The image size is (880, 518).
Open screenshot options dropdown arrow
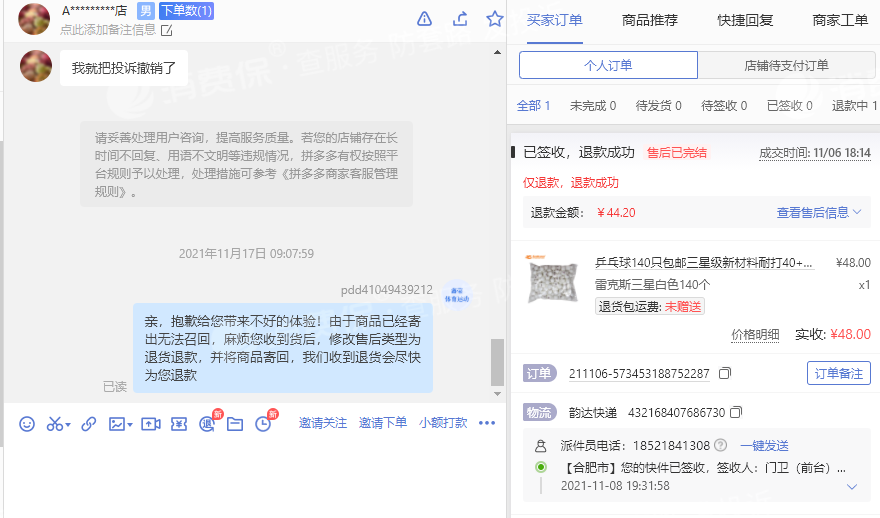click(x=68, y=425)
